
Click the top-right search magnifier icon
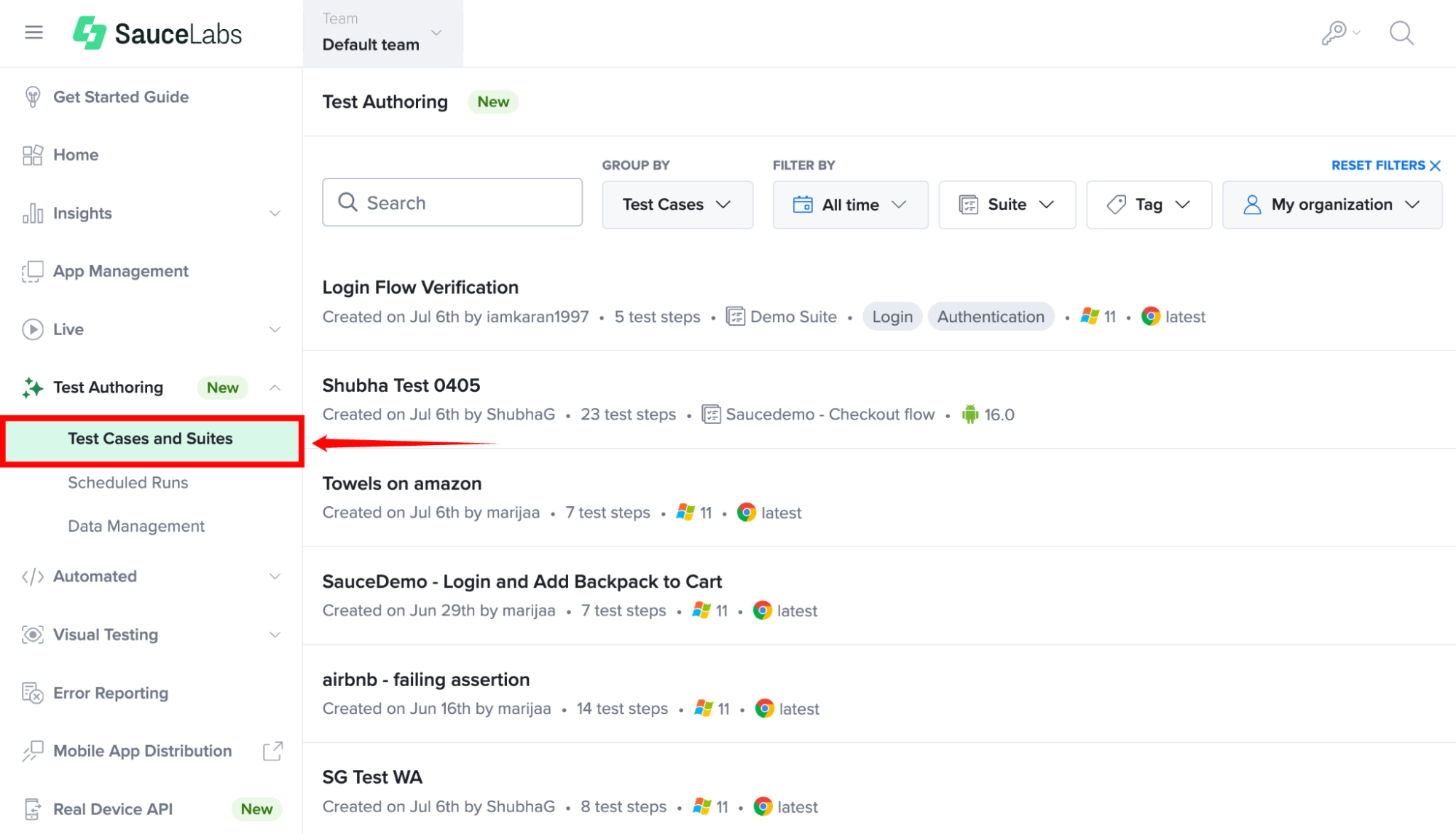coord(1401,33)
